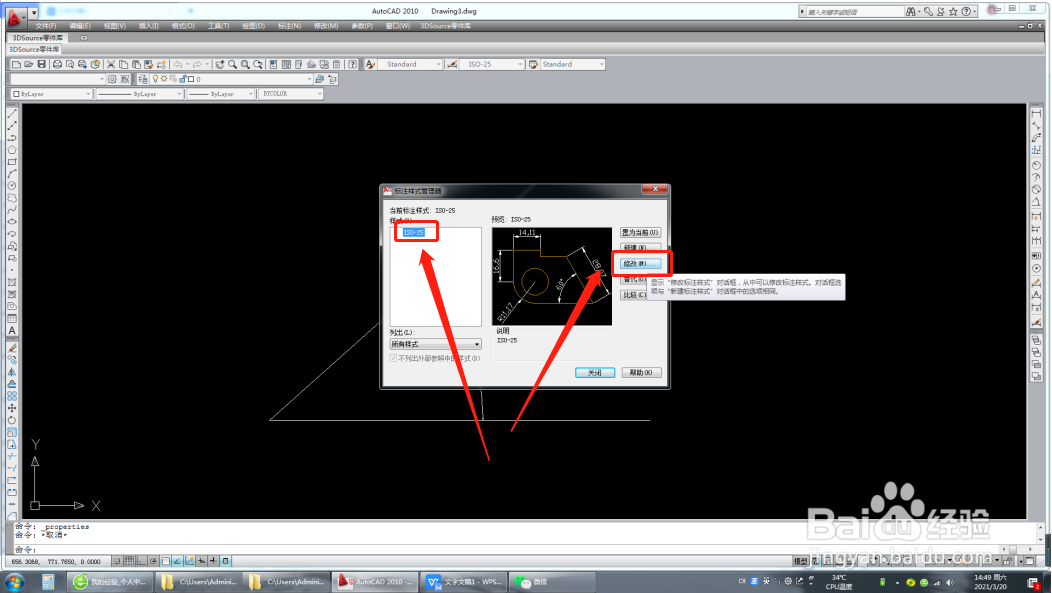Click the Save icon in toolbar
The height and width of the screenshot is (593, 1052).
(x=42, y=64)
